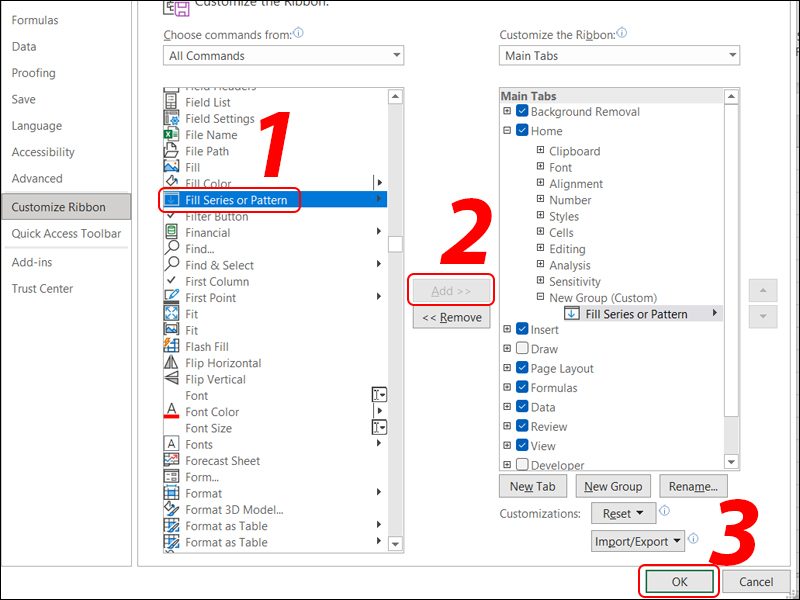
Task: Select the Field Settings icon
Action: [171, 119]
